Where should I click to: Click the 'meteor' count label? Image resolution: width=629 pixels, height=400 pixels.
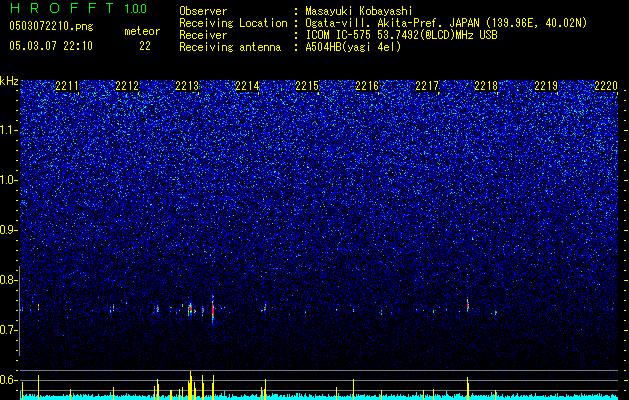142,32
